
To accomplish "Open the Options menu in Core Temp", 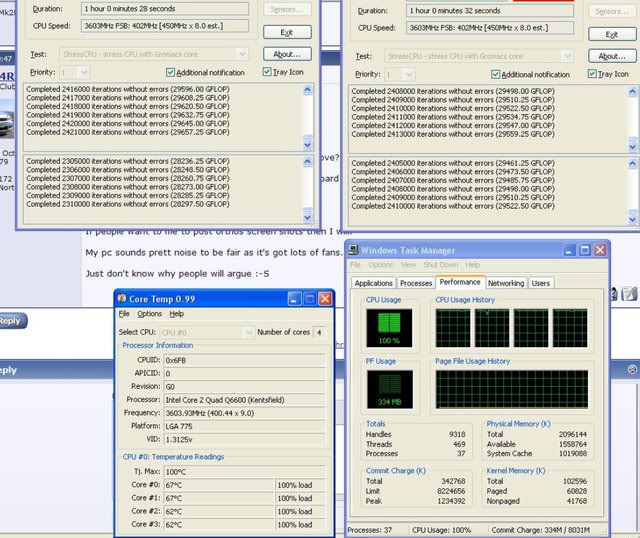I will pyautogui.click(x=149, y=314).
